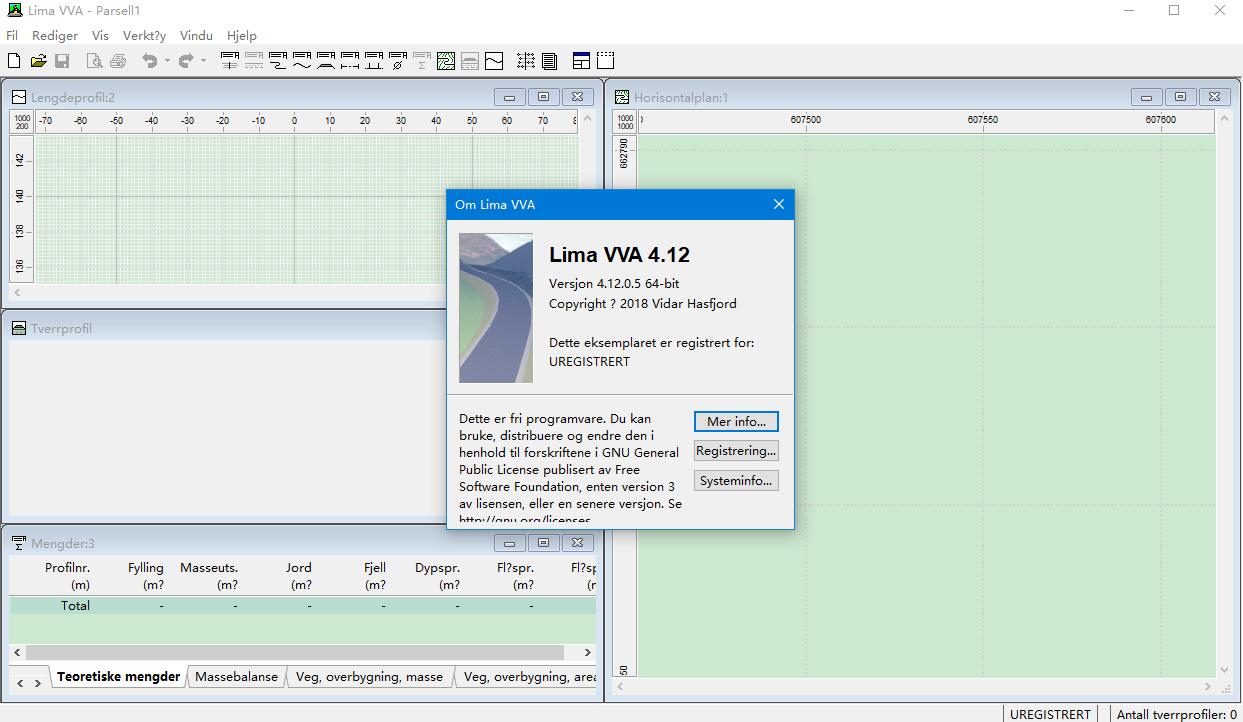Click the Lengdeprofil:2 window title icon
Image resolution: width=1243 pixels, height=722 pixels.
19,97
